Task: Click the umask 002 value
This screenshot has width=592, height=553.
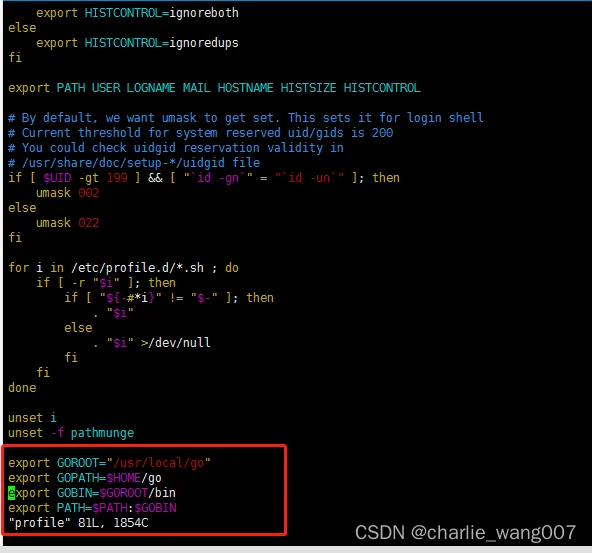Action: pyautogui.click(x=89, y=193)
